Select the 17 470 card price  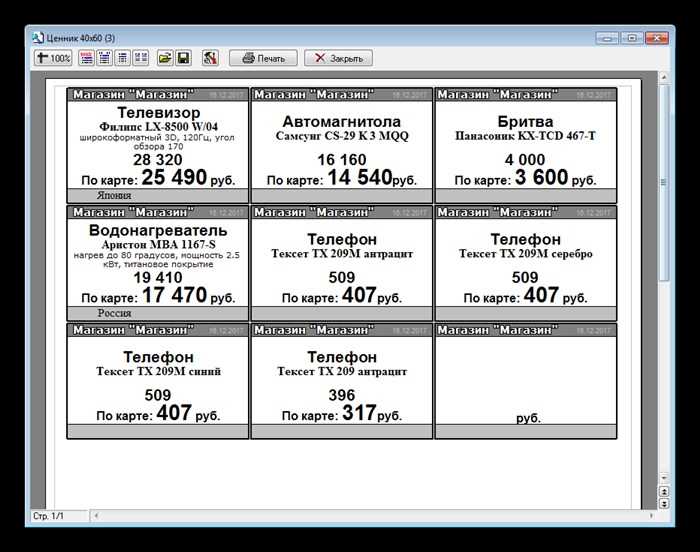(x=175, y=295)
